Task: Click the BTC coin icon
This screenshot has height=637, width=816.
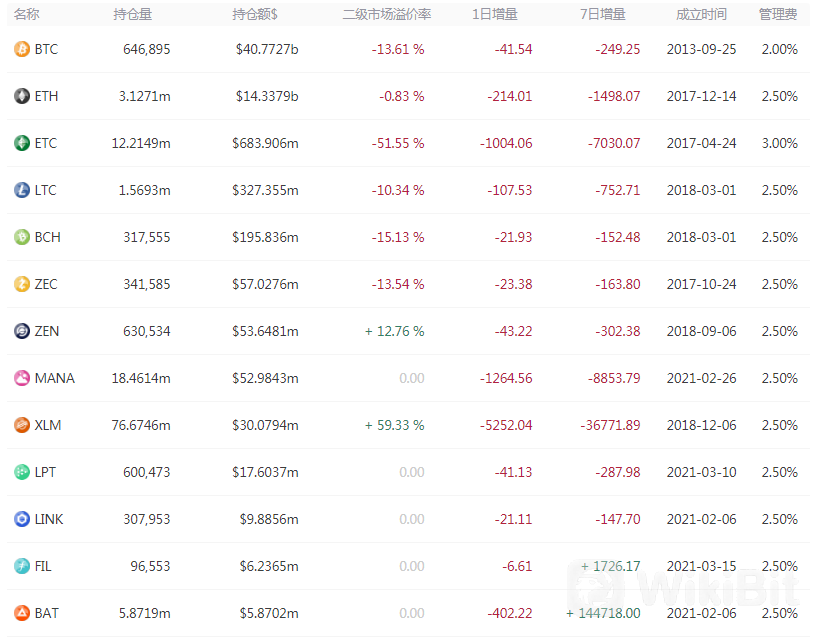Action: tap(22, 49)
